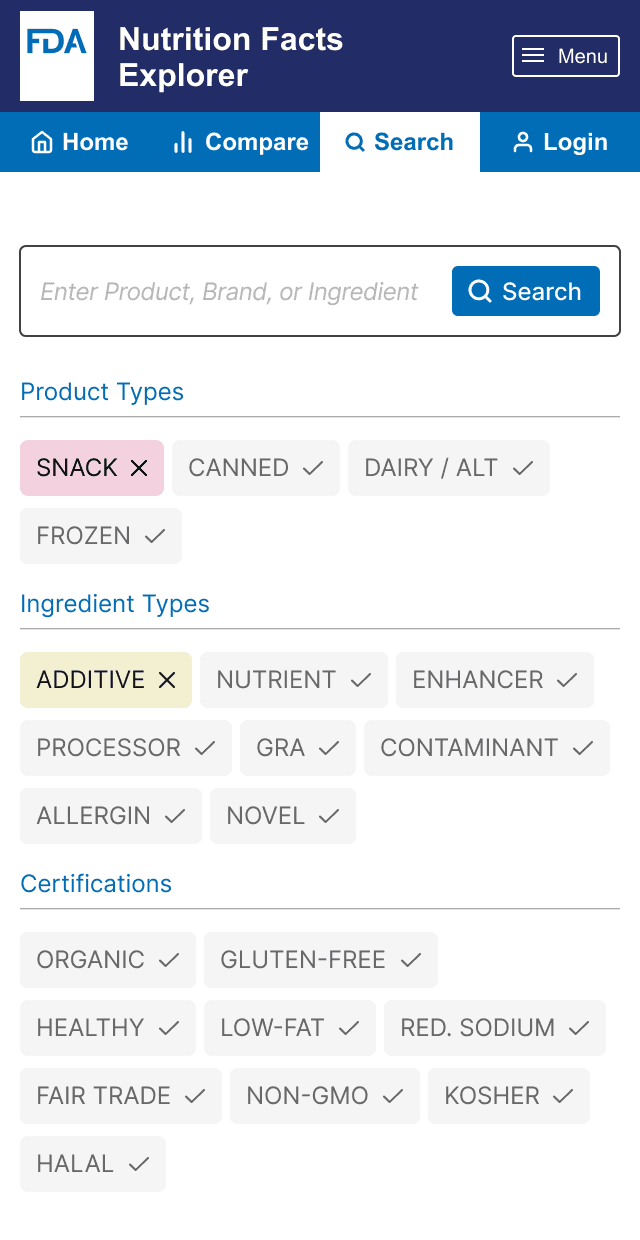Toggle the NUTRIENT ingredient filter
Viewport: 640px width, 1240px height.
[293, 679]
